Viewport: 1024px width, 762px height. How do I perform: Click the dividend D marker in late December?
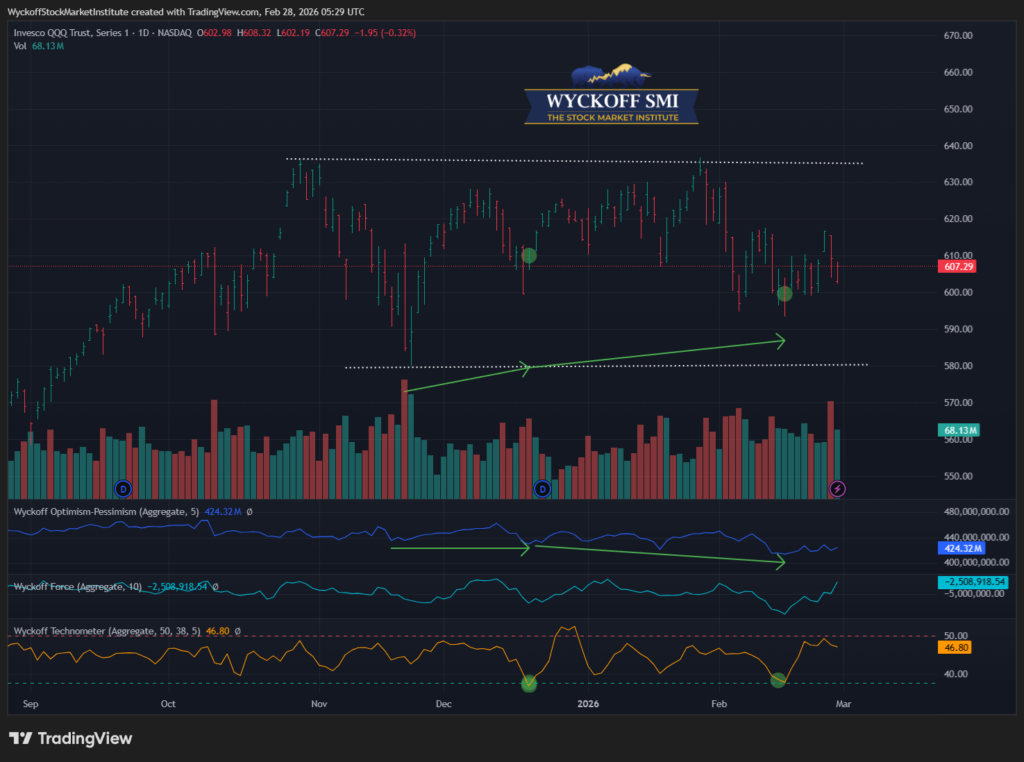[543, 488]
